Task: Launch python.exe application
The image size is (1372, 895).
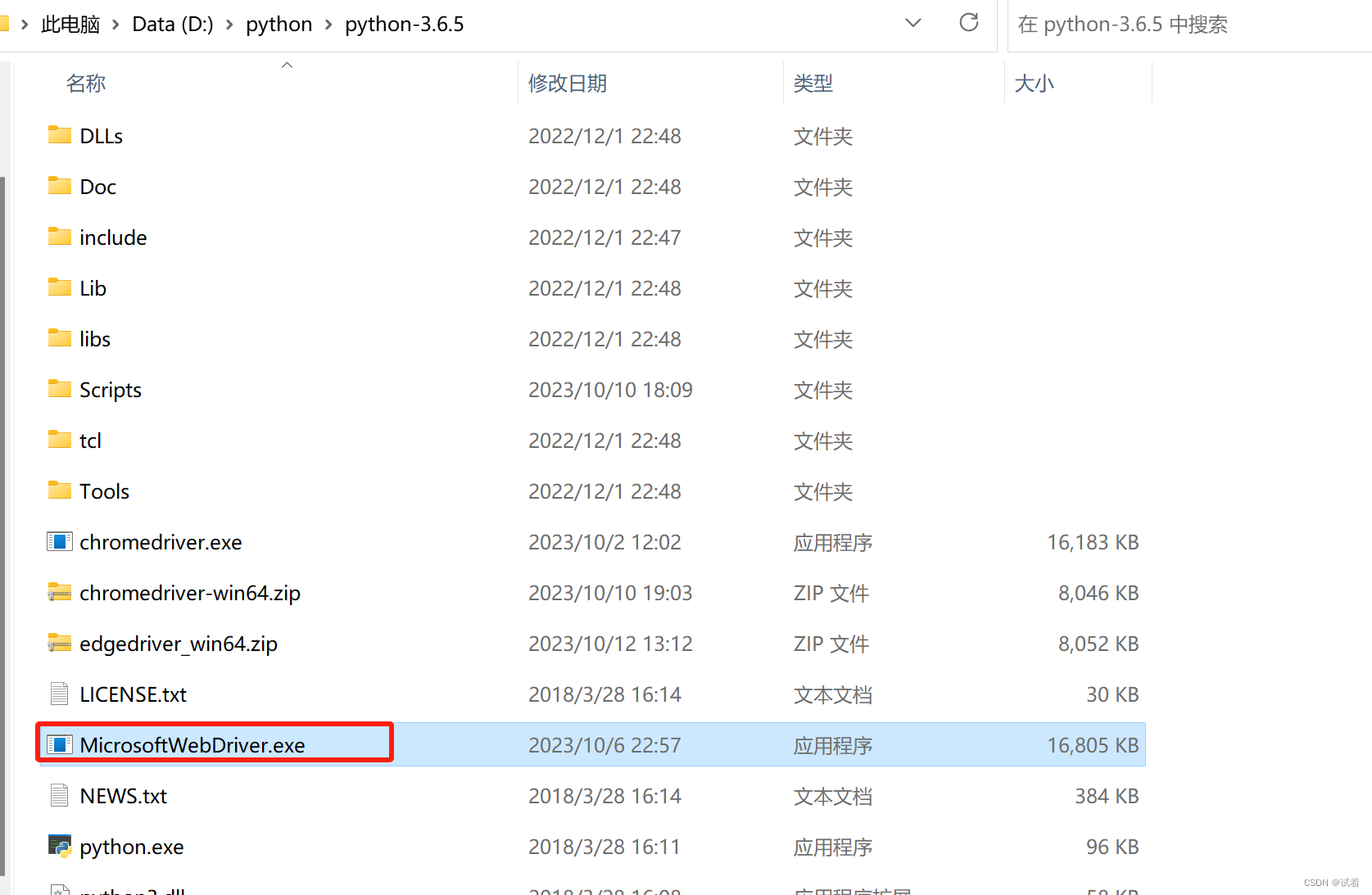Action: click(131, 847)
